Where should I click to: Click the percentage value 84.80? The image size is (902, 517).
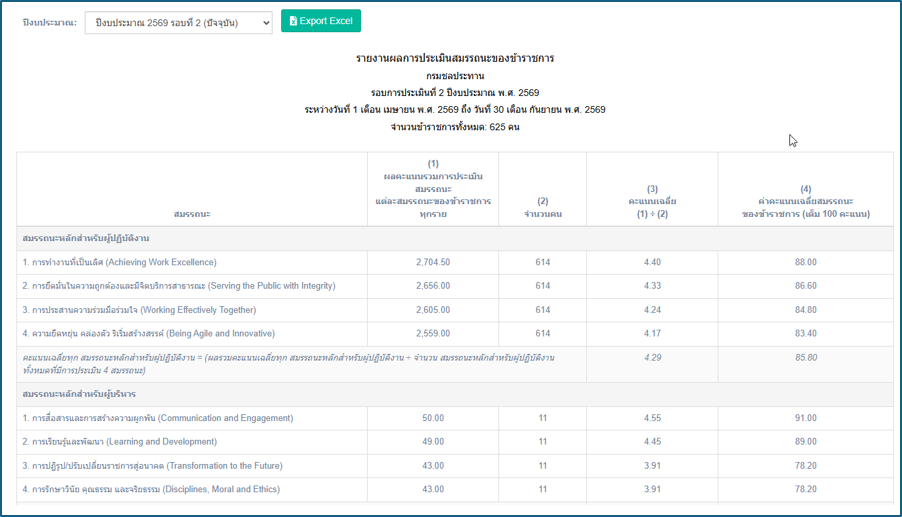[806, 310]
